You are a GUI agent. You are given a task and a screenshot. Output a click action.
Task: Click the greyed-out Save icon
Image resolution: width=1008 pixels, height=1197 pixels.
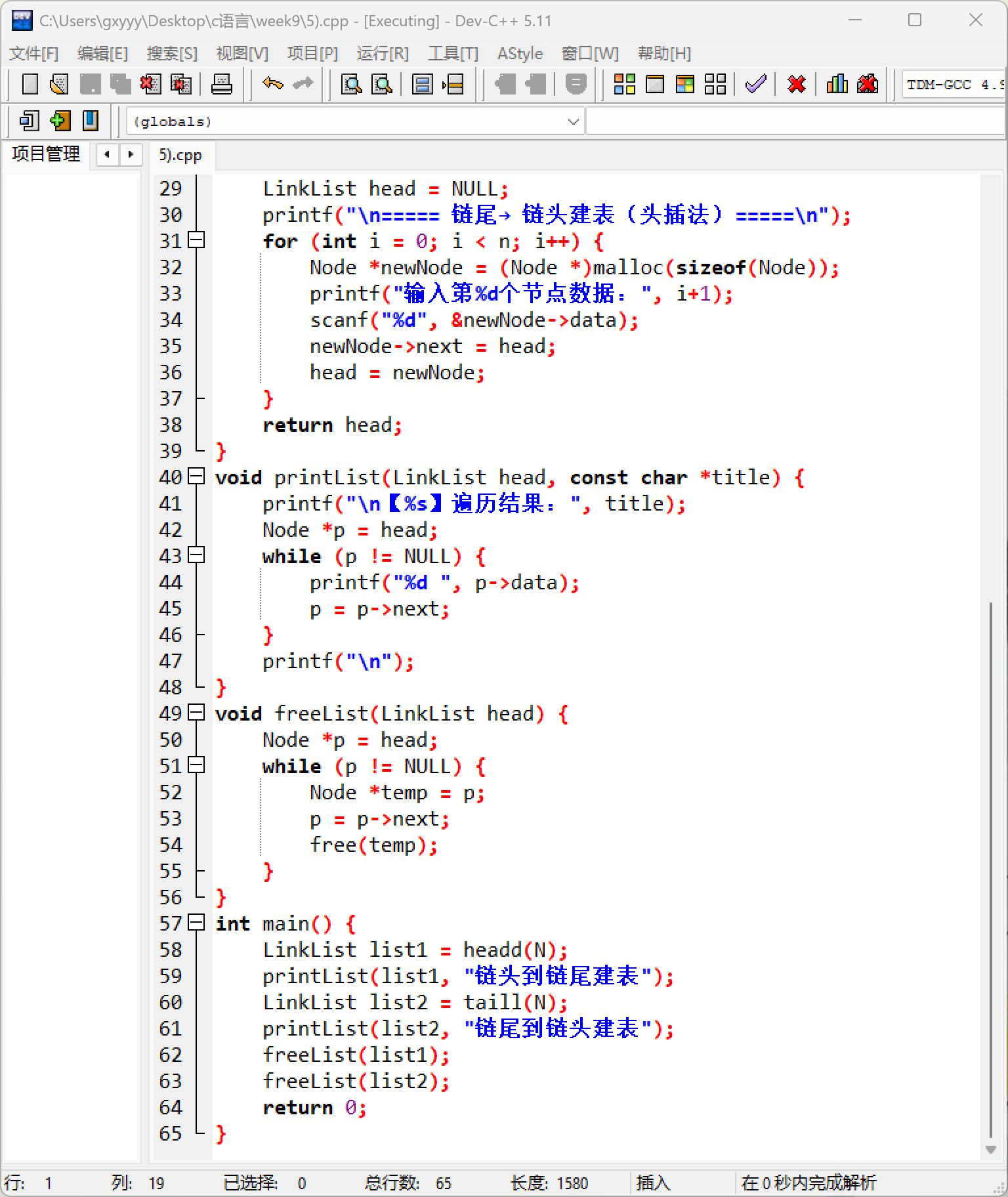tap(90, 84)
